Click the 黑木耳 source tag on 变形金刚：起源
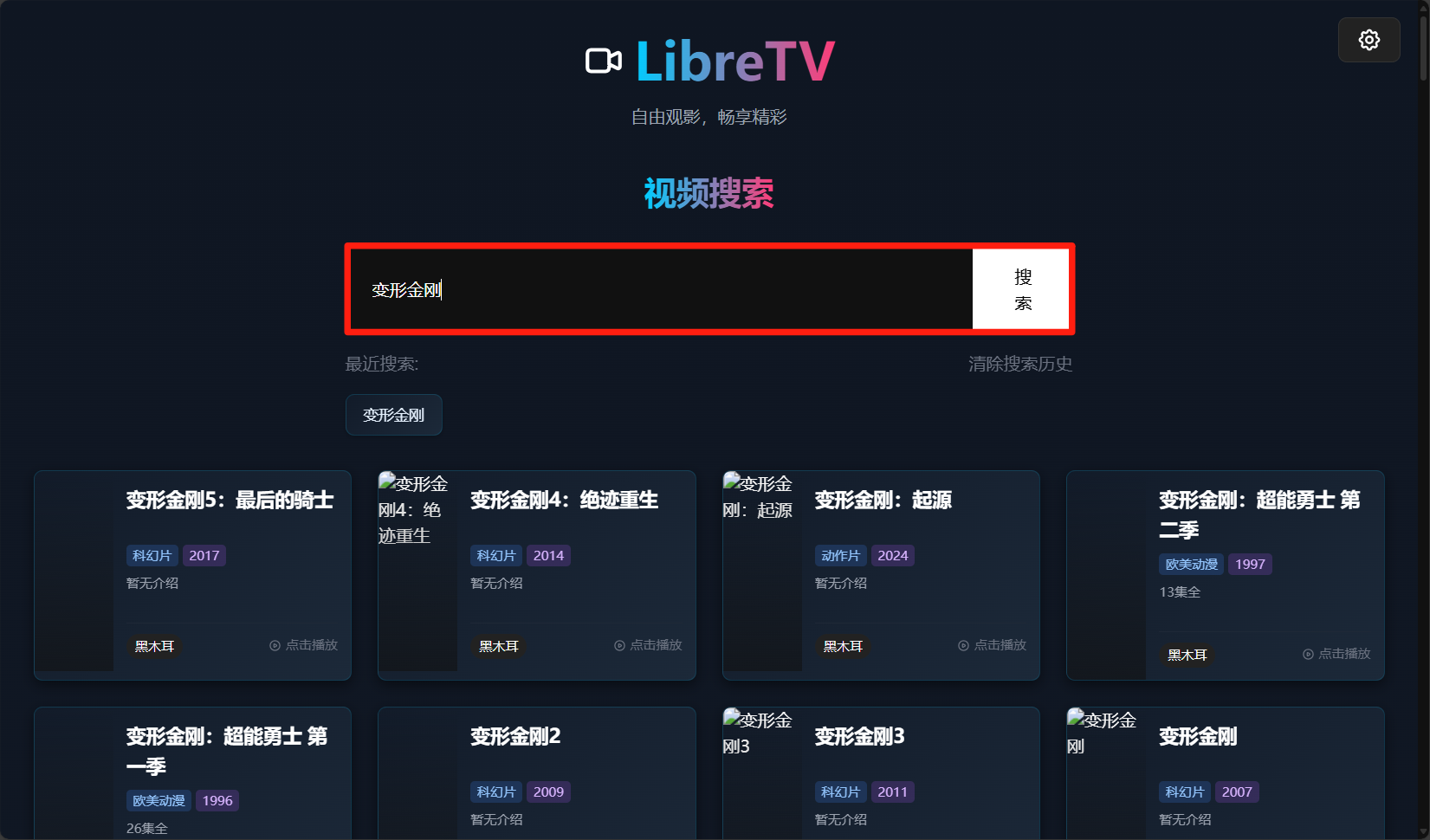Viewport: 1430px width, 840px height. pyautogui.click(x=843, y=646)
